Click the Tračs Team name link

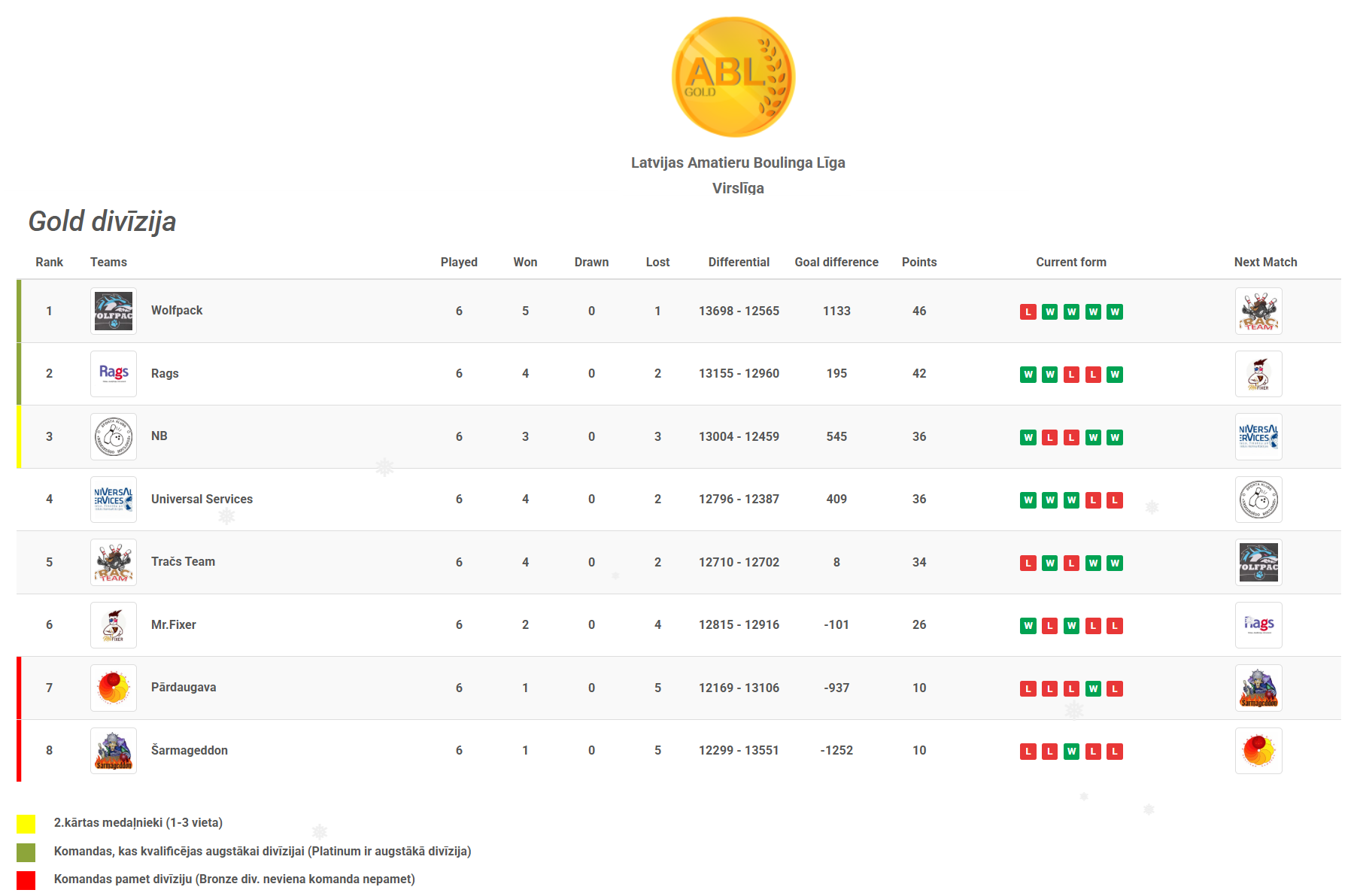click(x=183, y=561)
